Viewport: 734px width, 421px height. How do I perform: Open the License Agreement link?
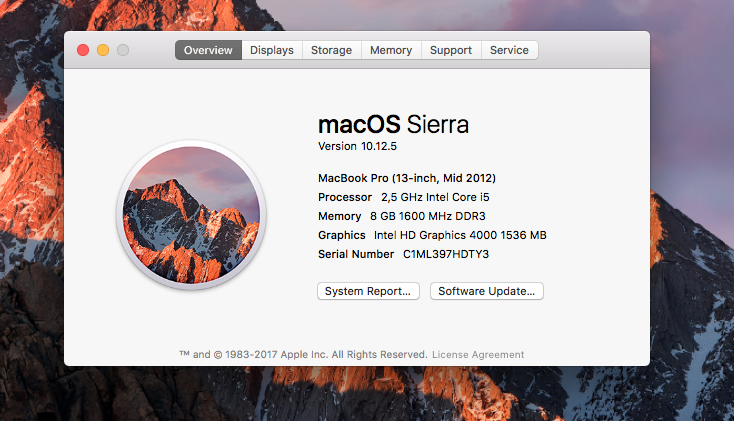point(478,355)
